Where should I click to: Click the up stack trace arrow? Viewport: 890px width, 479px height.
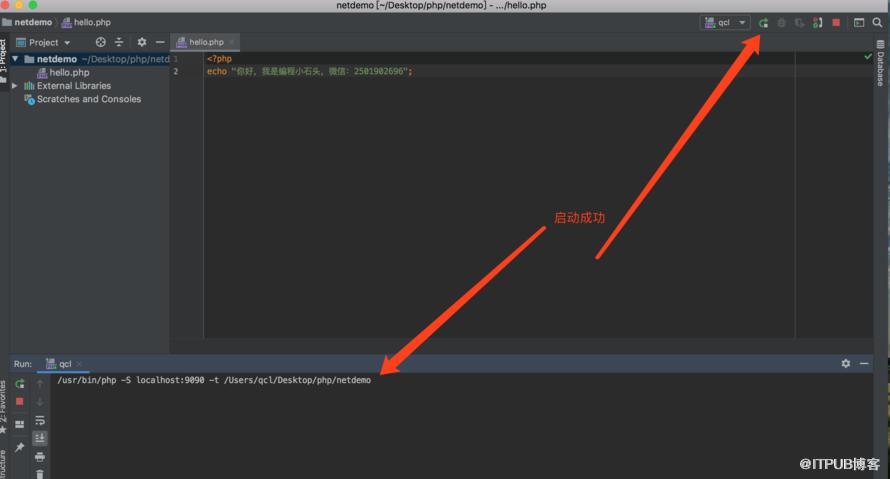tap(40, 384)
